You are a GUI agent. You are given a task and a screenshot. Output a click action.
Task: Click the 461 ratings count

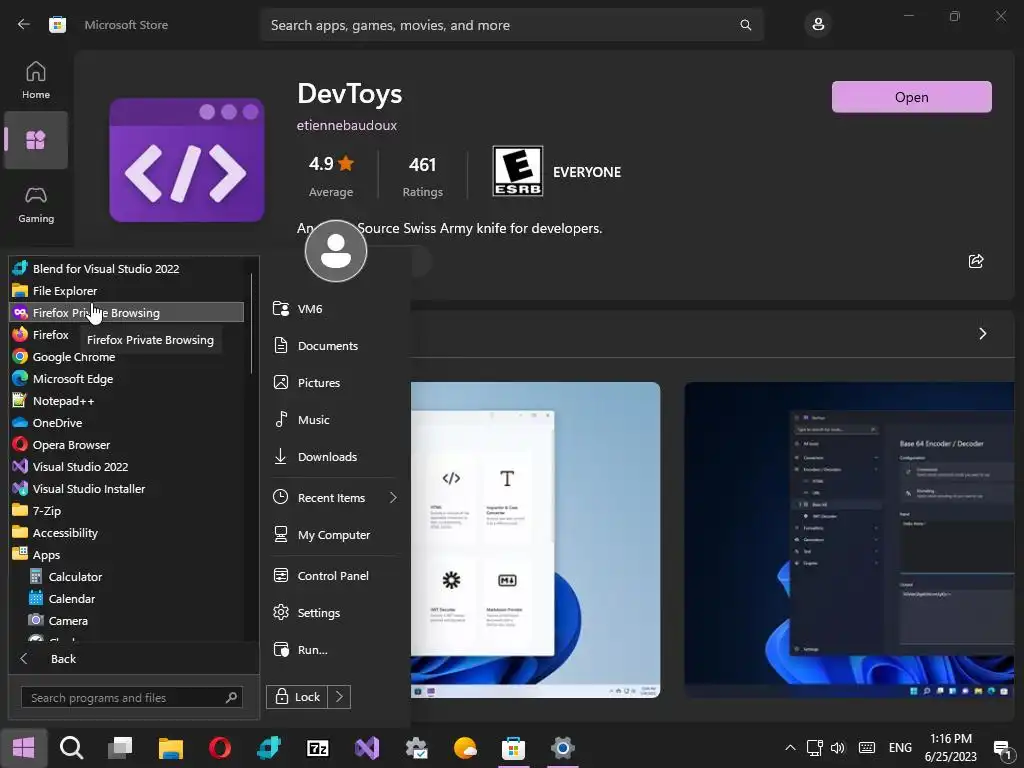[x=423, y=165]
